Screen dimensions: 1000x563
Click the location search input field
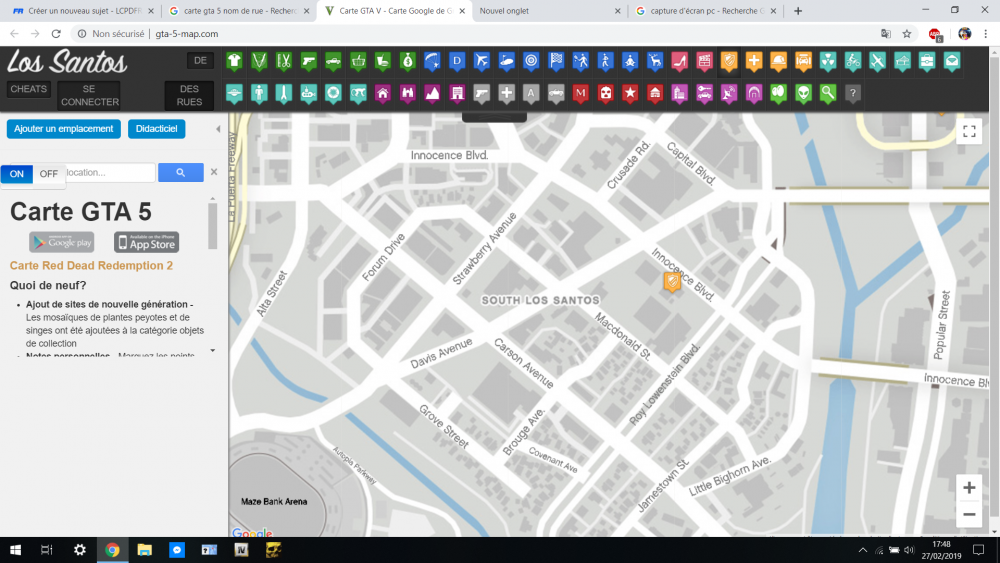tap(110, 172)
